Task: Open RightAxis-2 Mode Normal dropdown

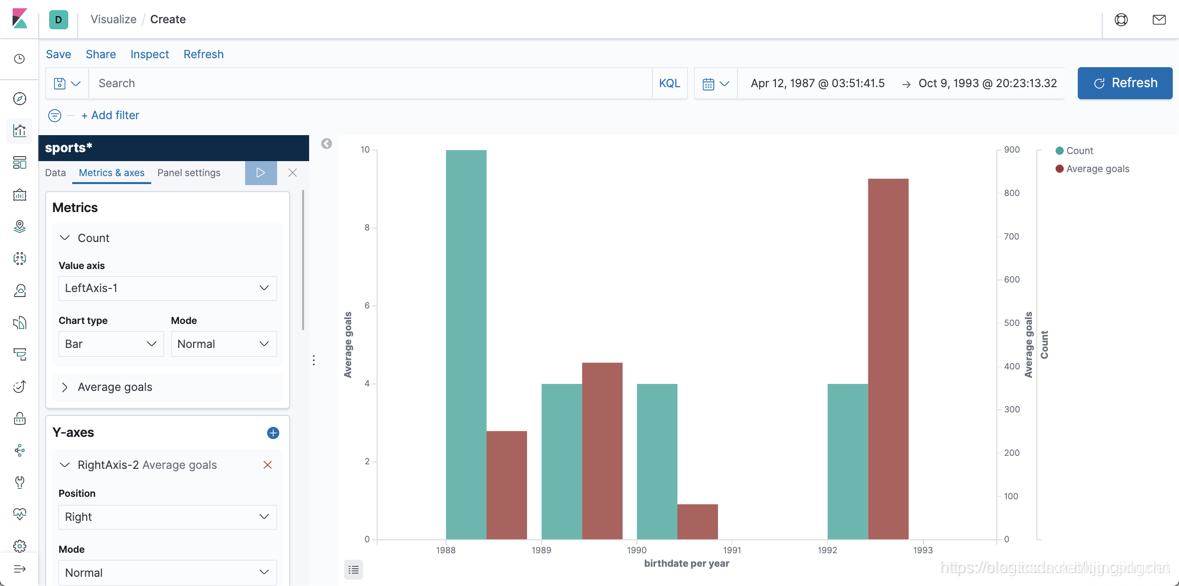Action: (x=167, y=572)
